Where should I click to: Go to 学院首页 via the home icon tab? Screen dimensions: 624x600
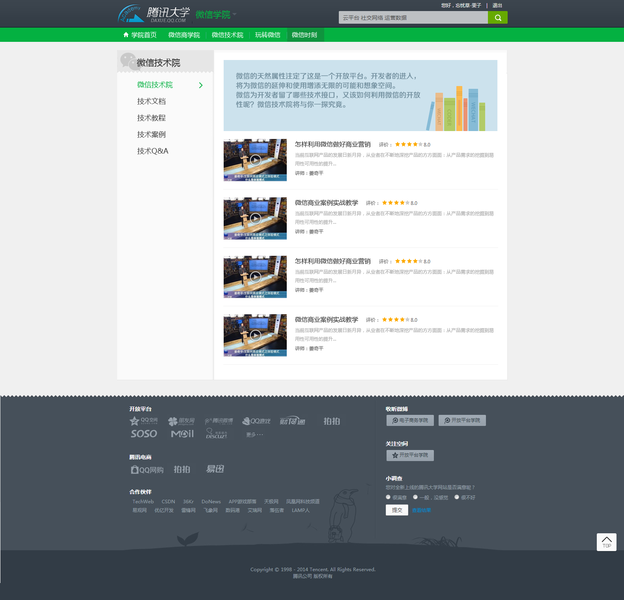point(140,35)
